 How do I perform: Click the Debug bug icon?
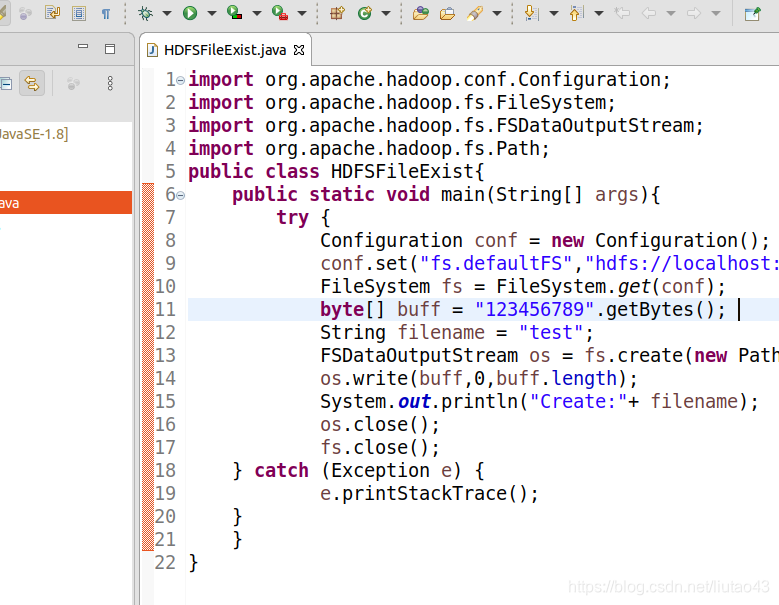pyautogui.click(x=146, y=13)
